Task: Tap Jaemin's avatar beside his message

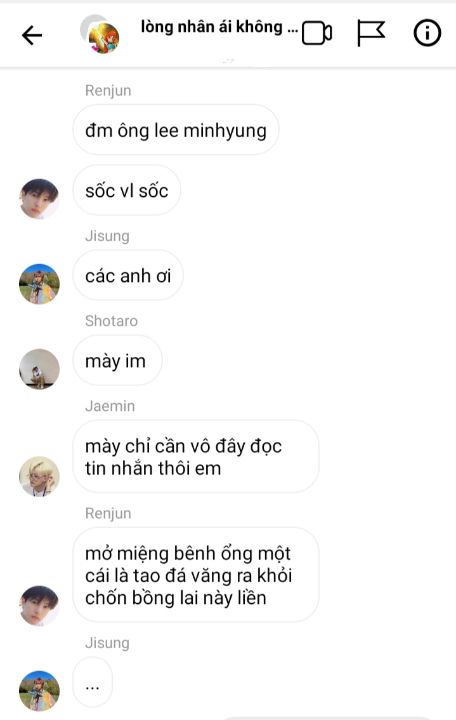Action: click(x=39, y=476)
